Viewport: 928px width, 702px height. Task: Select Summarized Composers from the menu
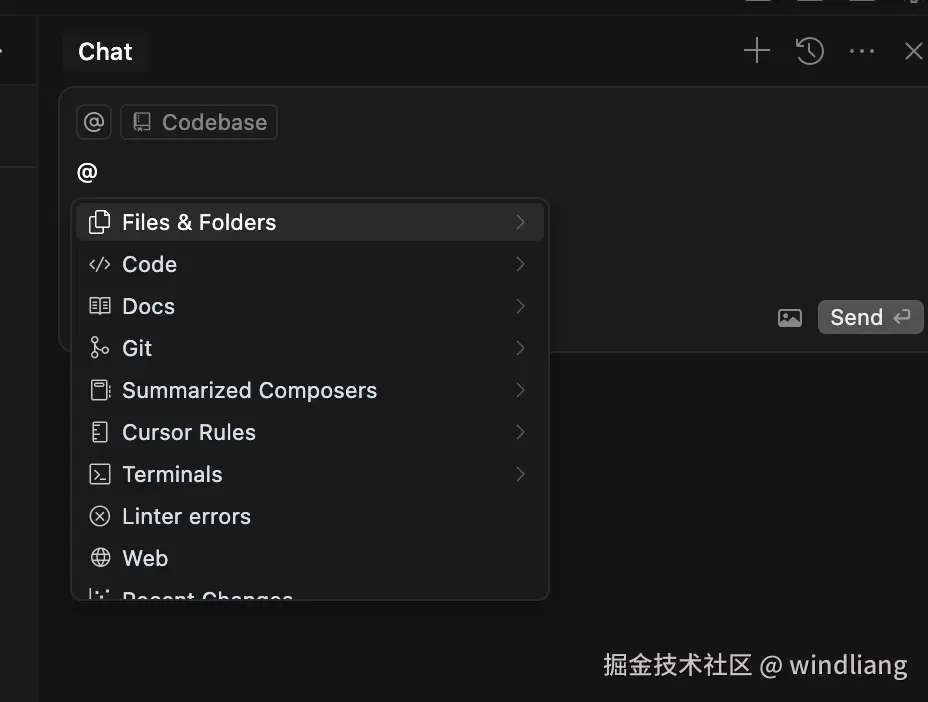point(249,390)
